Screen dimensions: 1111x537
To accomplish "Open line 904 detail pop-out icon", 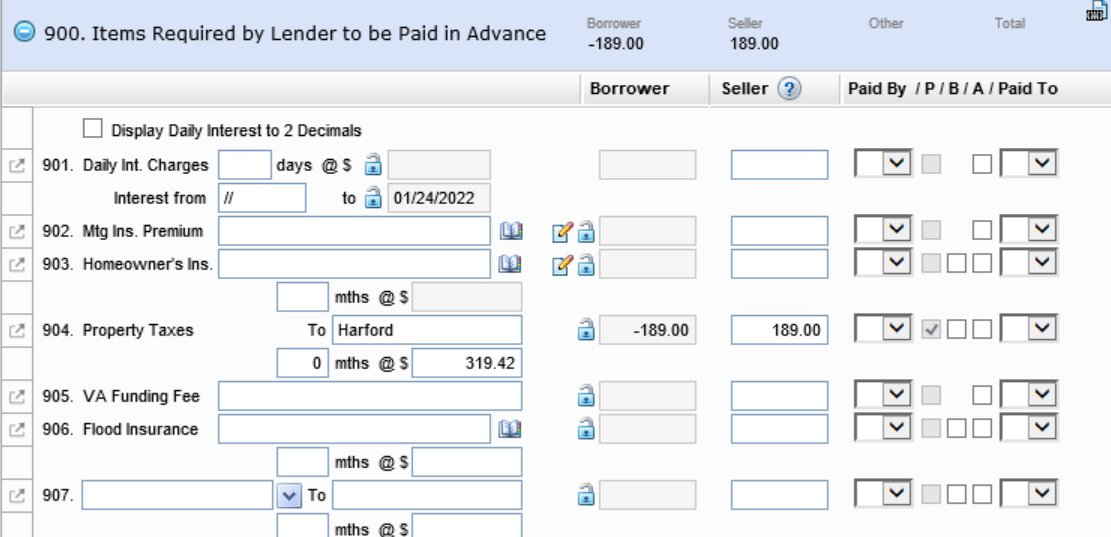I will tap(17, 330).
